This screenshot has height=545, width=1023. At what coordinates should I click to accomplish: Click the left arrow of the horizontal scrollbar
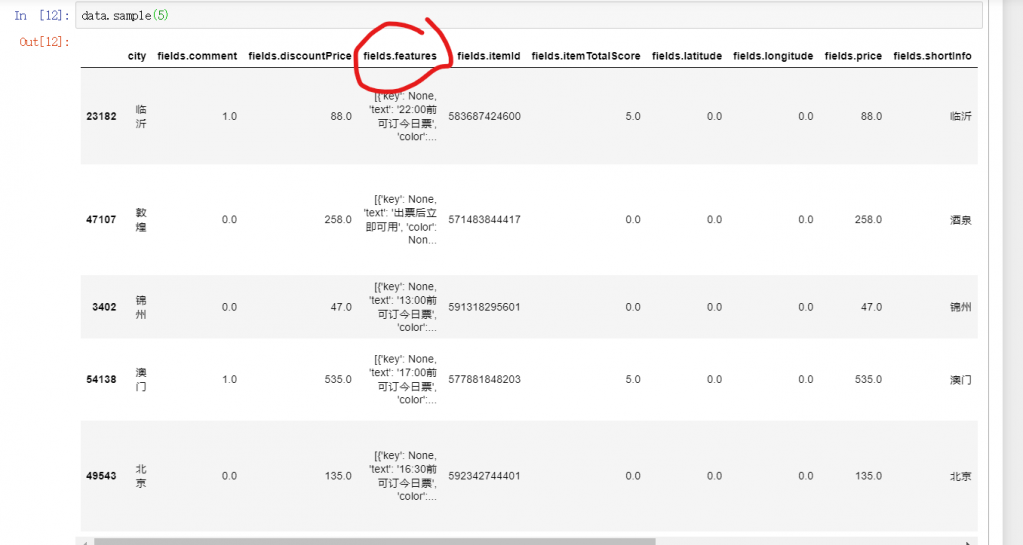point(85,541)
